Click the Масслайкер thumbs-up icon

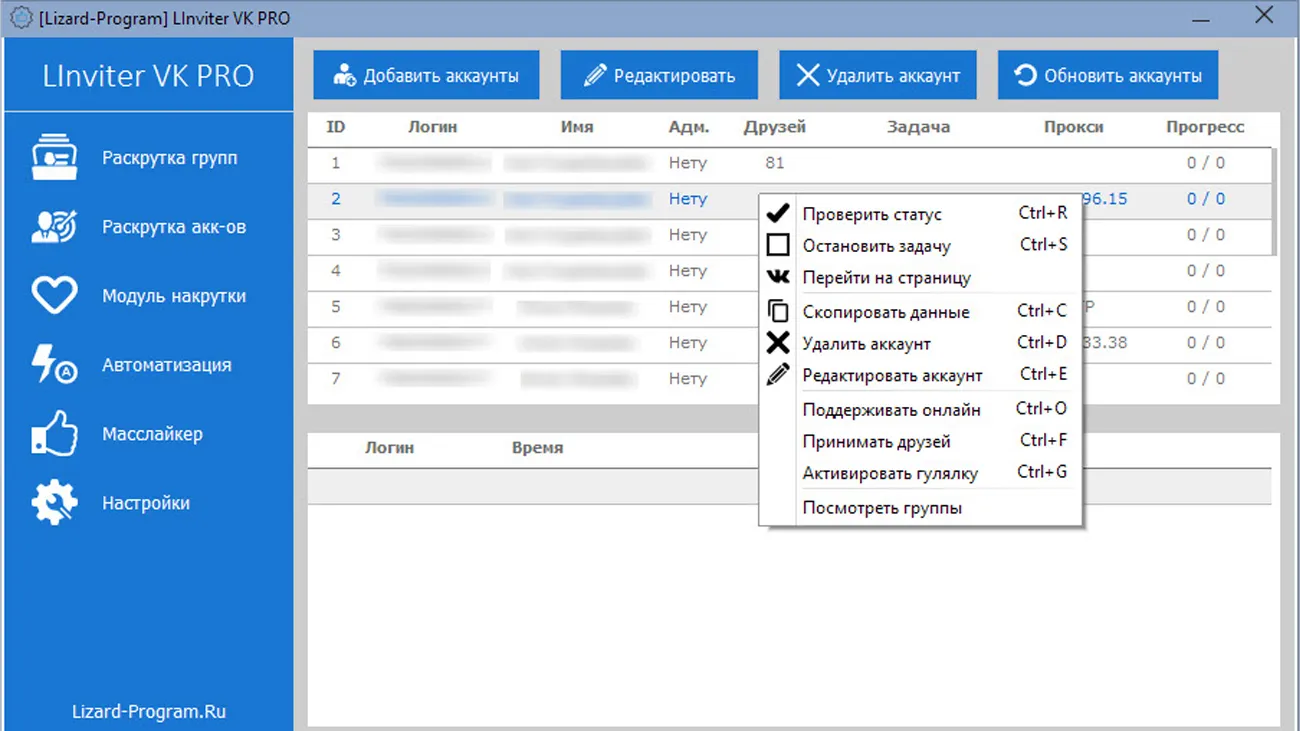[54, 434]
